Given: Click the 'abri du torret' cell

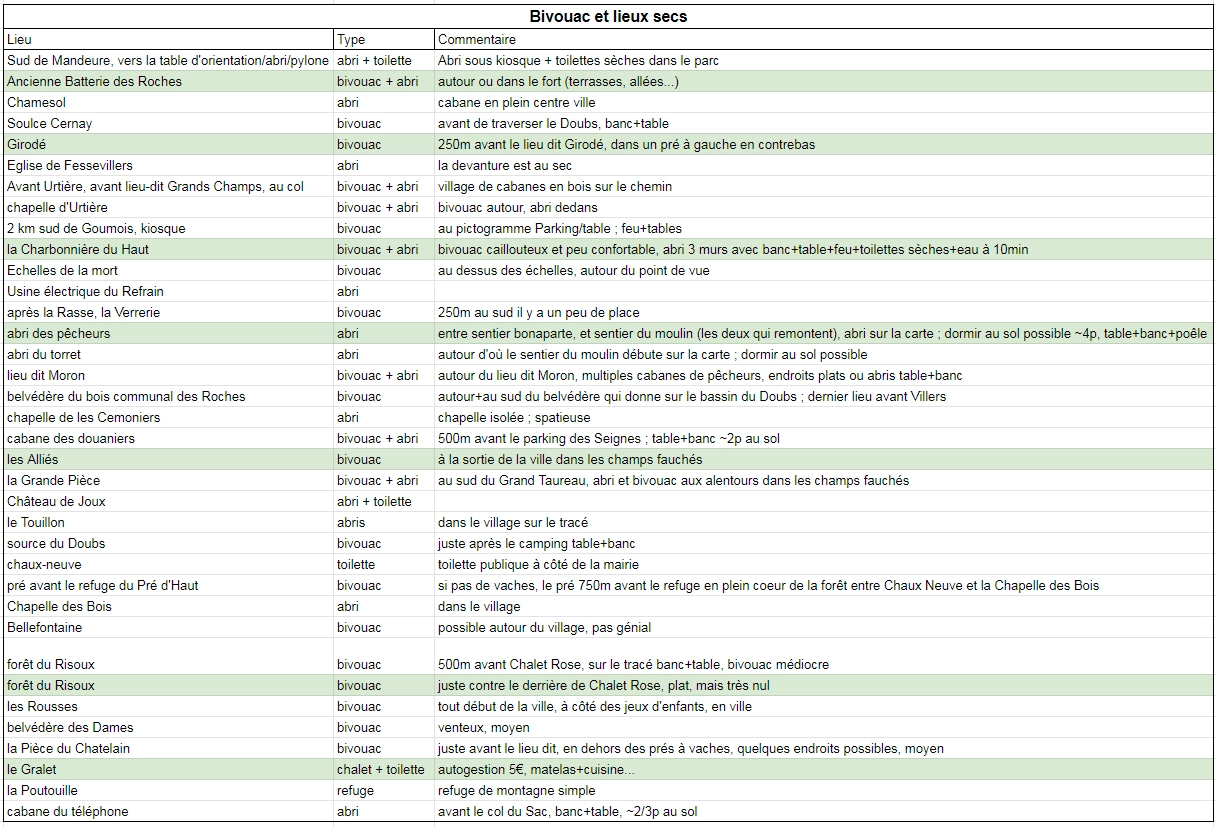Looking at the screenshot, I should (x=169, y=355).
